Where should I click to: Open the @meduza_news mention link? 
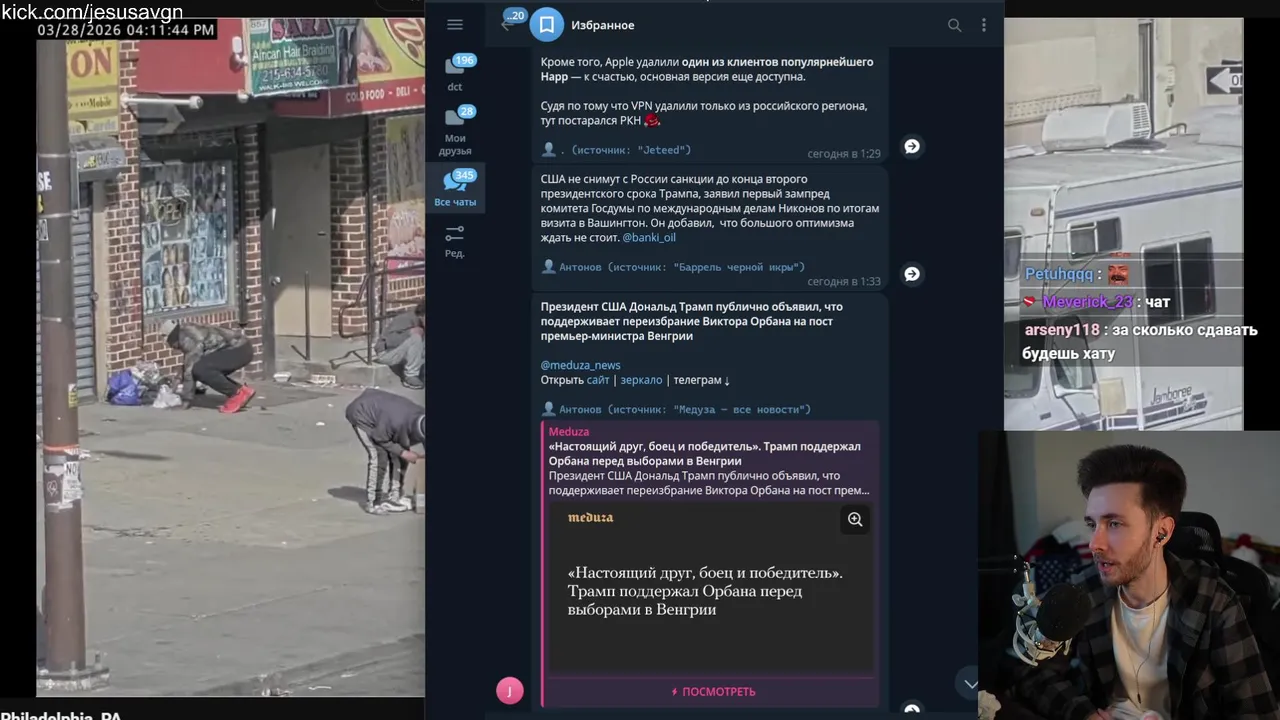(581, 365)
